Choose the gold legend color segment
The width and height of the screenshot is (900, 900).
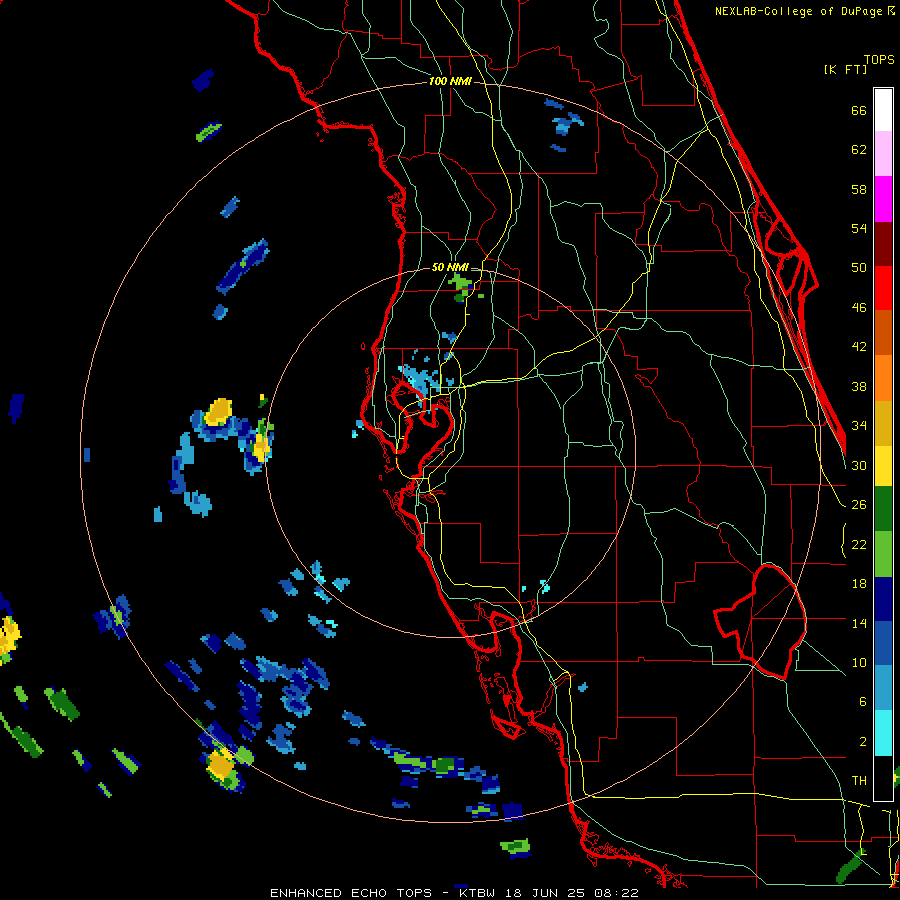883,423
